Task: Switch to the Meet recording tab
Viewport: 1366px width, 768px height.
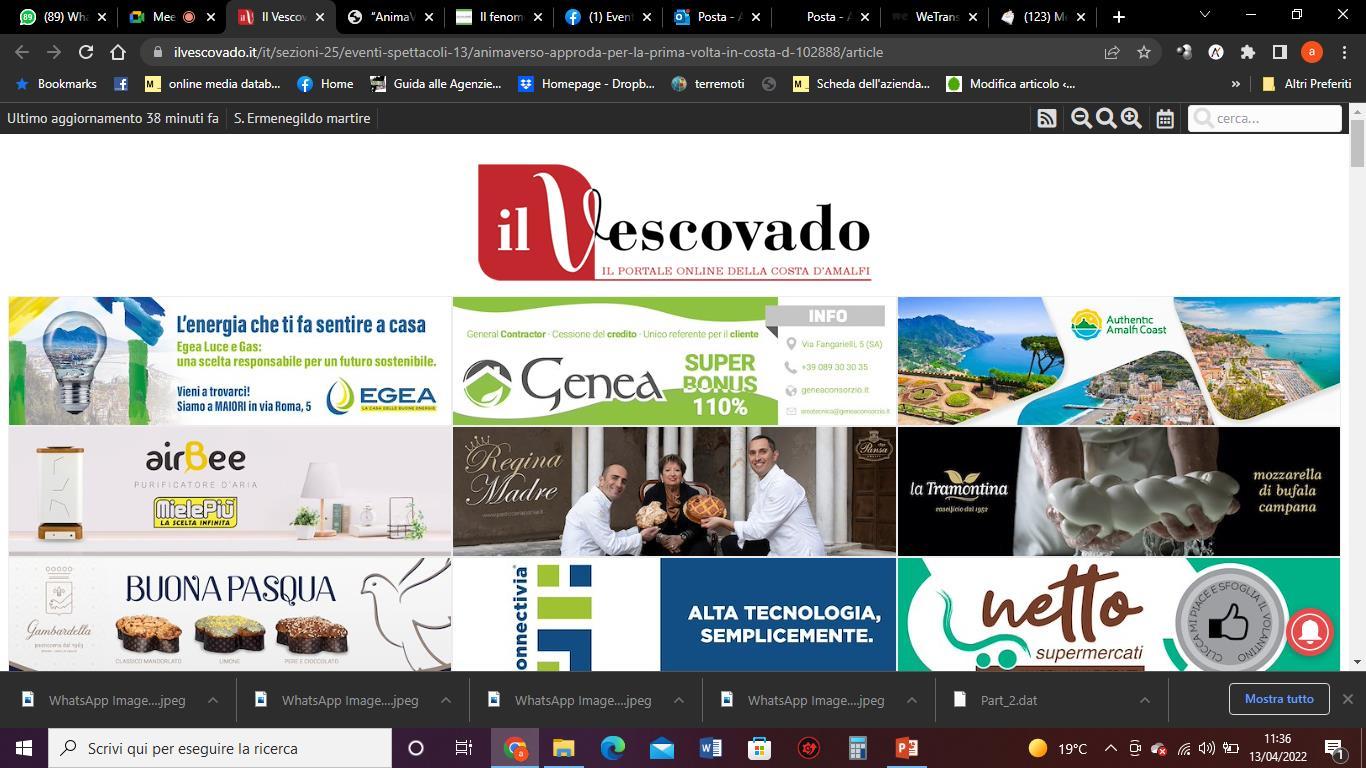Action: coord(171,17)
